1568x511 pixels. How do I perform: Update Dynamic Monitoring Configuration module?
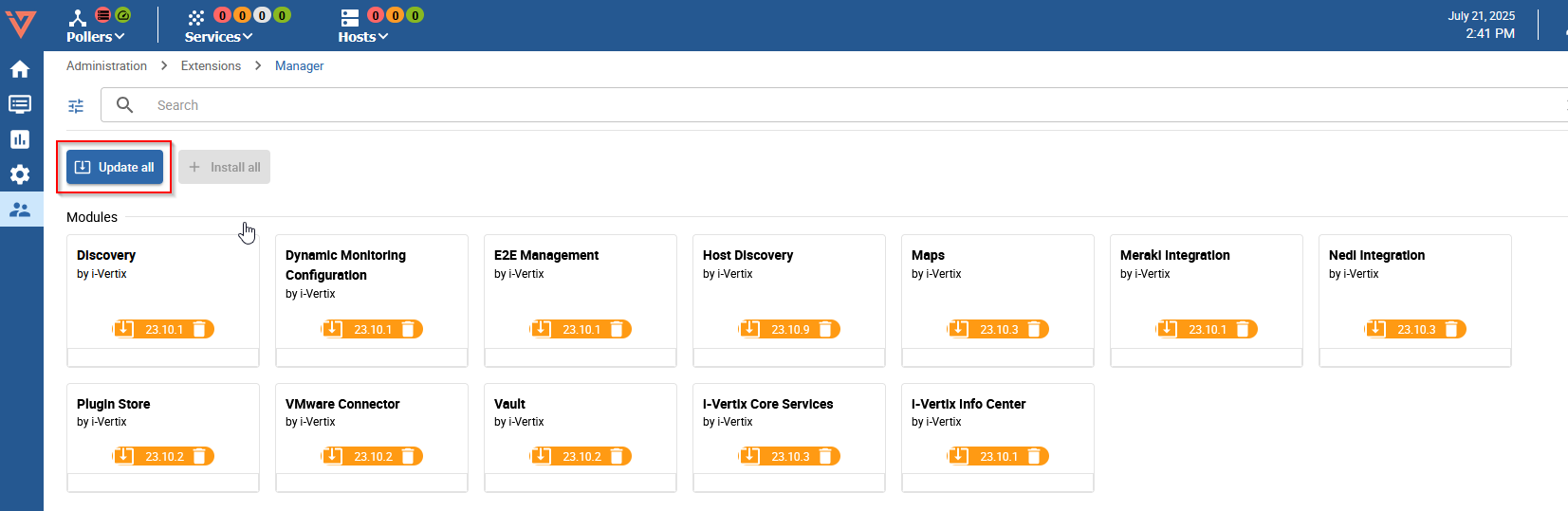coord(333,329)
